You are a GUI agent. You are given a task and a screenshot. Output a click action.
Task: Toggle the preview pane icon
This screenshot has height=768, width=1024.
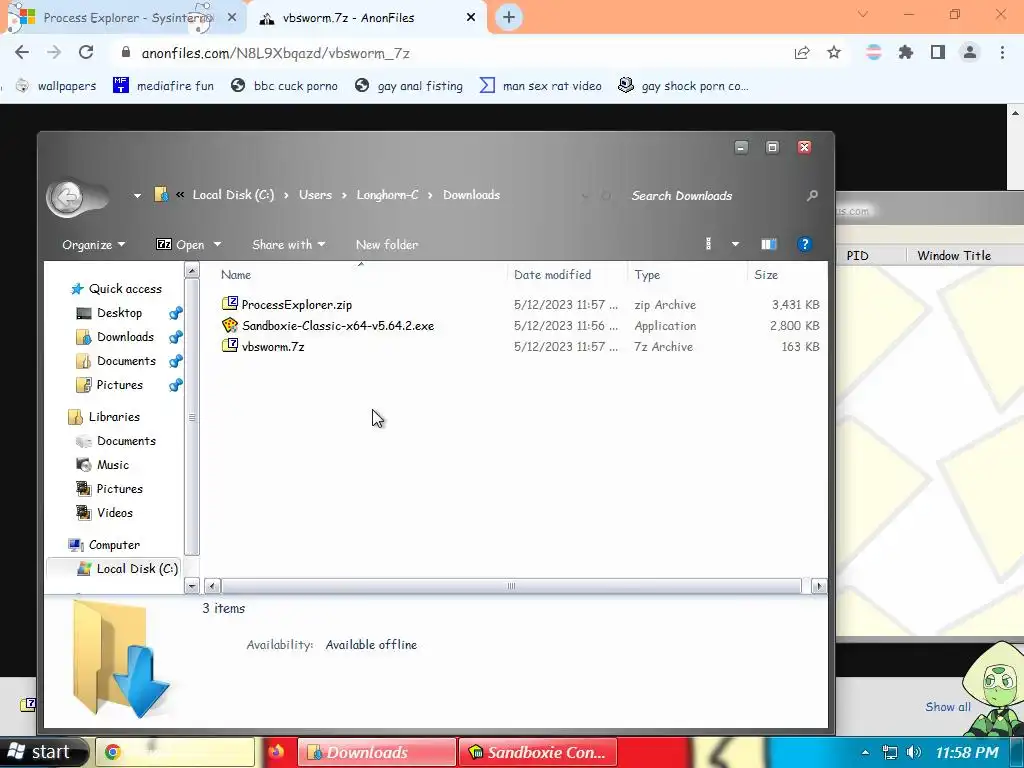[769, 244]
